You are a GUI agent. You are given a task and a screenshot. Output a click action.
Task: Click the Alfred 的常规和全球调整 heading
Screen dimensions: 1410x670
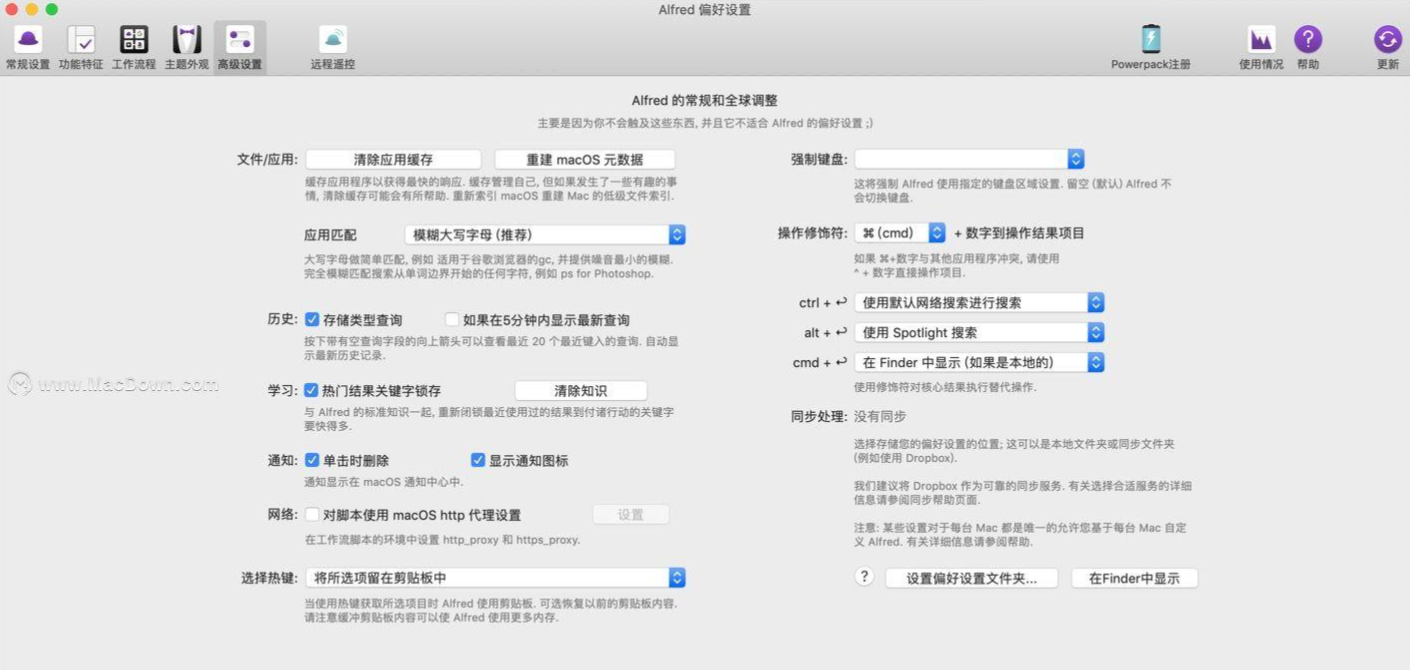[705, 101]
